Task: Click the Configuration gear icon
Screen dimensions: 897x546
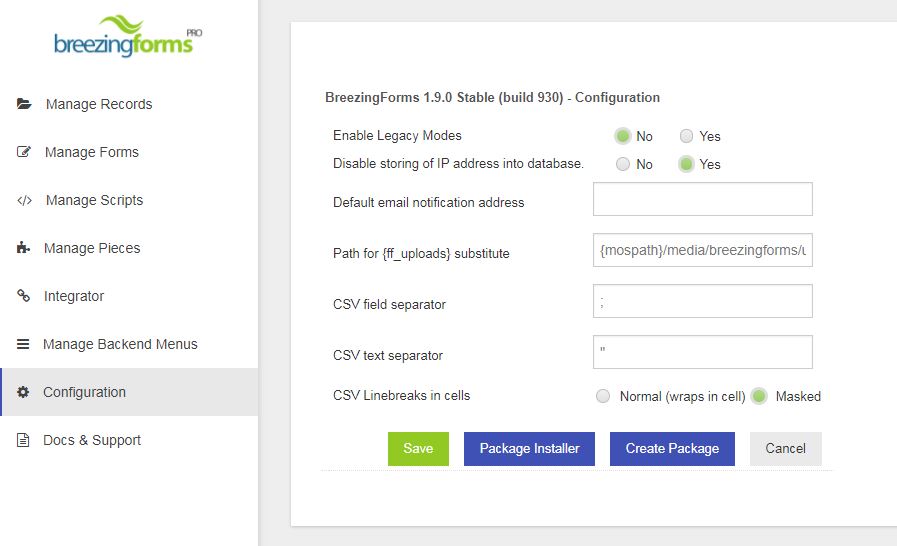Action: click(23, 392)
